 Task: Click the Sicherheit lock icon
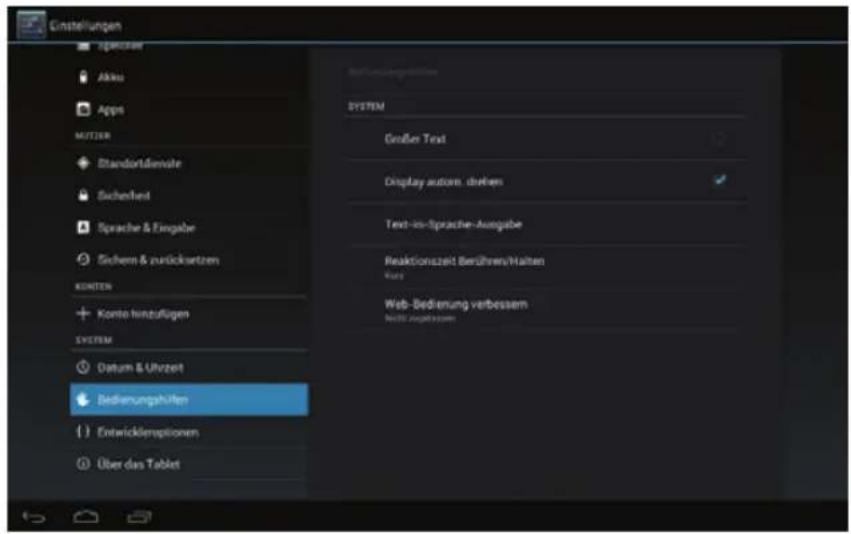tap(83, 195)
